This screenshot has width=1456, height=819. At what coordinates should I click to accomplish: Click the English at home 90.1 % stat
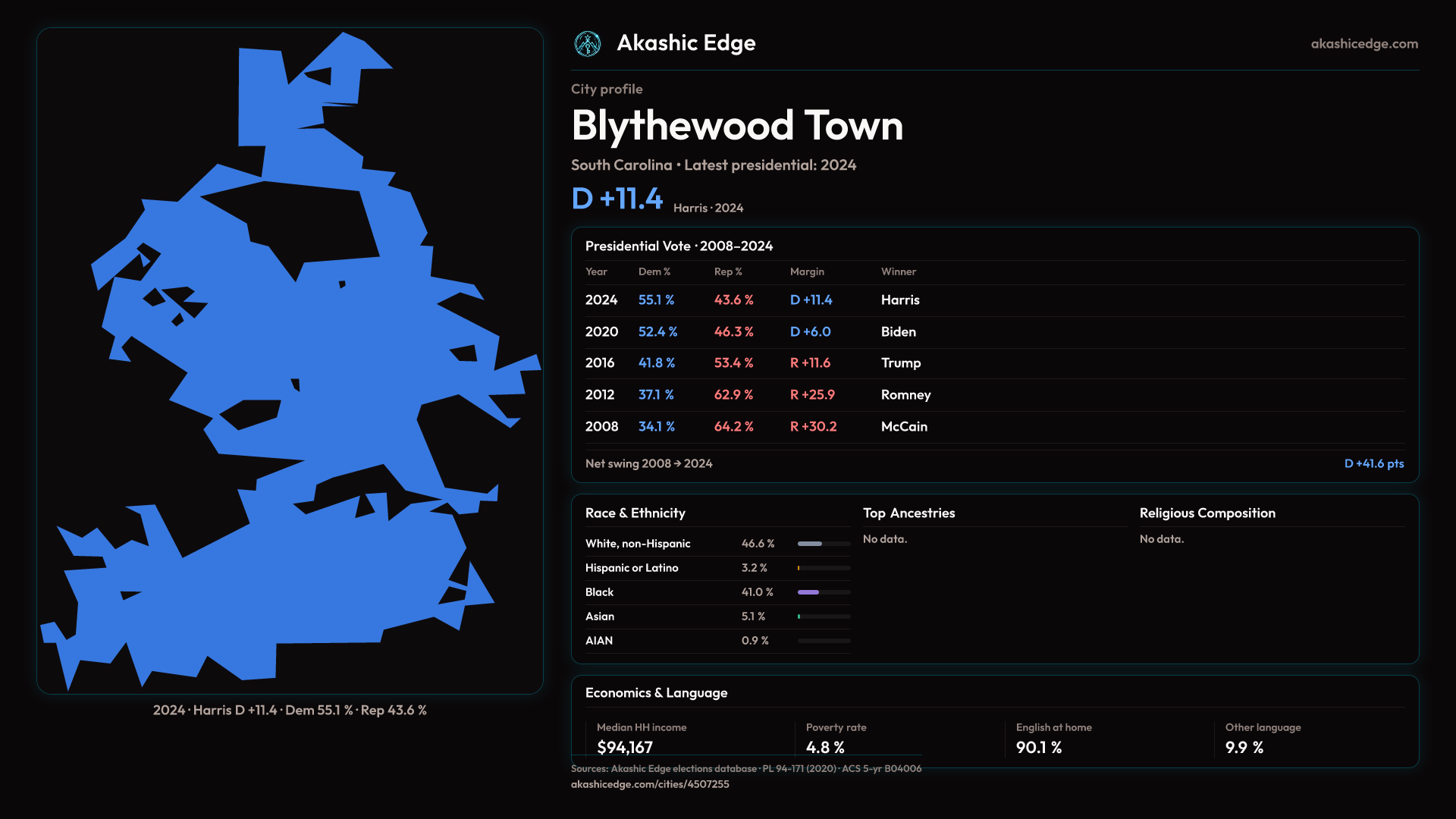(1039, 747)
